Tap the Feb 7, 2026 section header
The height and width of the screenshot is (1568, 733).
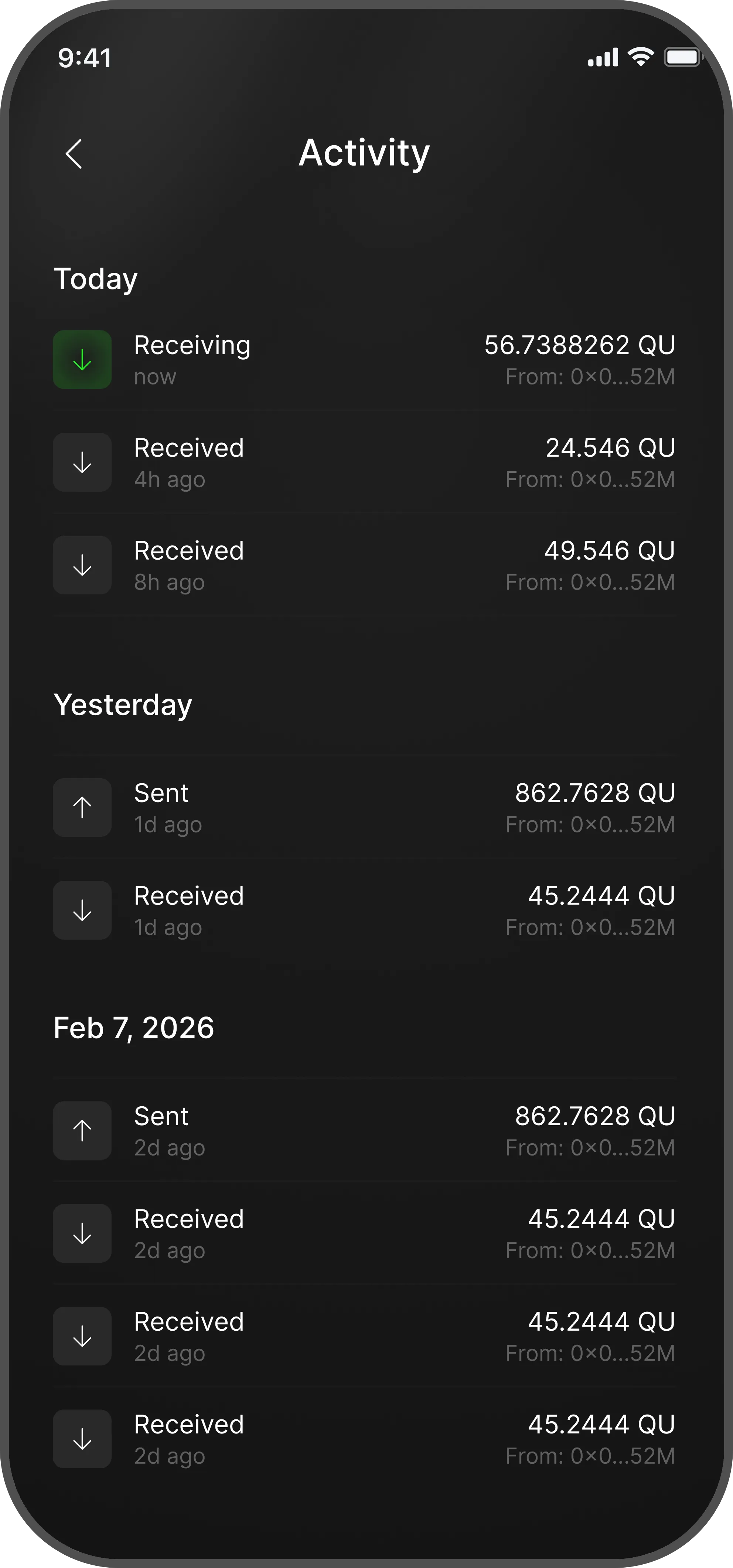click(134, 1028)
